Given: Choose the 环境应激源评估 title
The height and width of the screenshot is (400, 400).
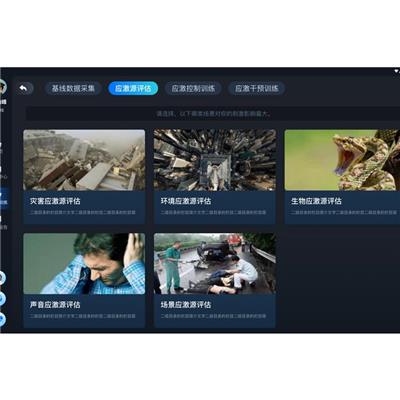Looking at the screenshot, I should pos(186,201).
